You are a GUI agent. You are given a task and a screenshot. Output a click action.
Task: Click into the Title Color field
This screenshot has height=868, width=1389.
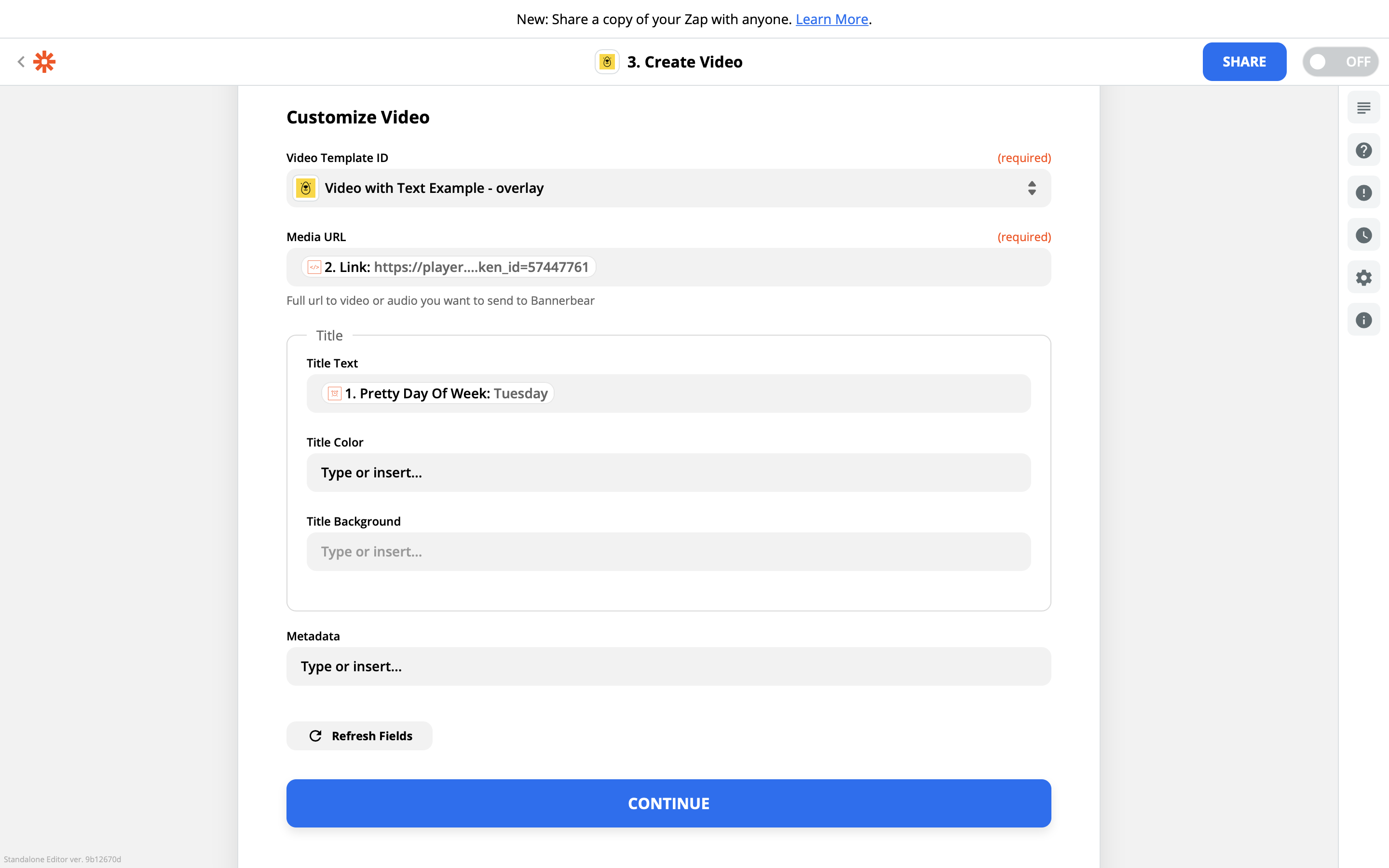pyautogui.click(x=668, y=473)
